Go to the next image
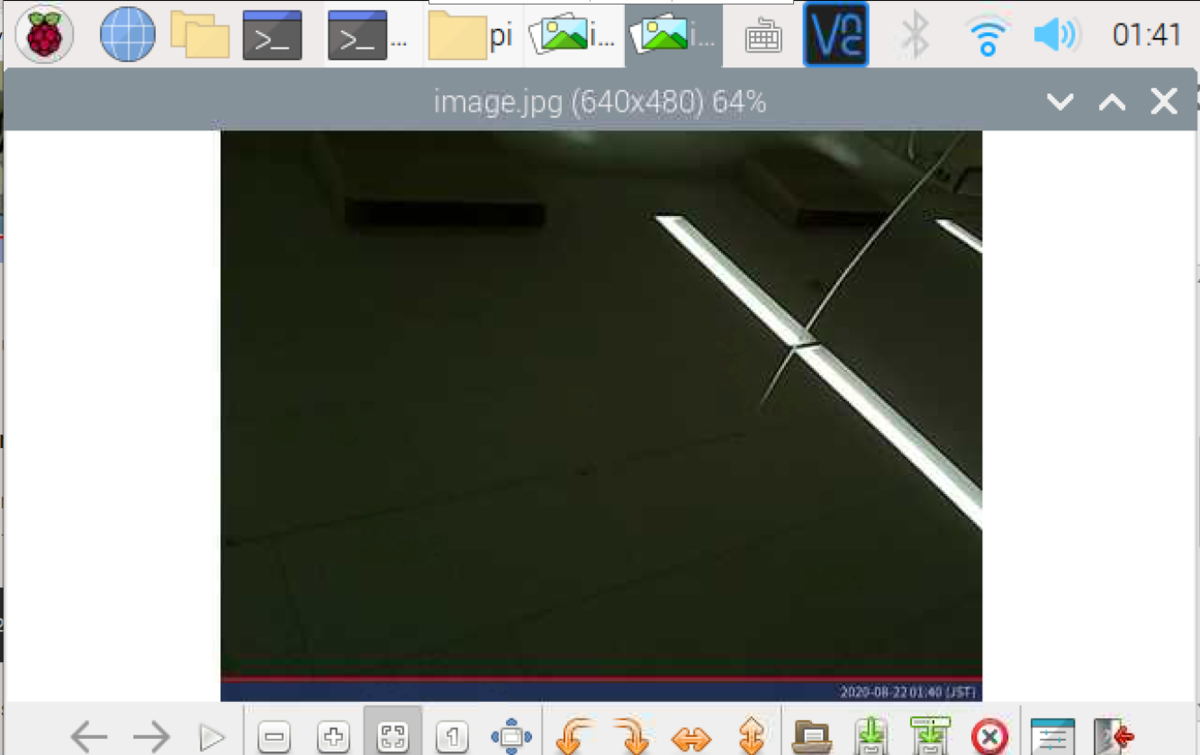This screenshot has width=1200, height=755. coord(152,735)
